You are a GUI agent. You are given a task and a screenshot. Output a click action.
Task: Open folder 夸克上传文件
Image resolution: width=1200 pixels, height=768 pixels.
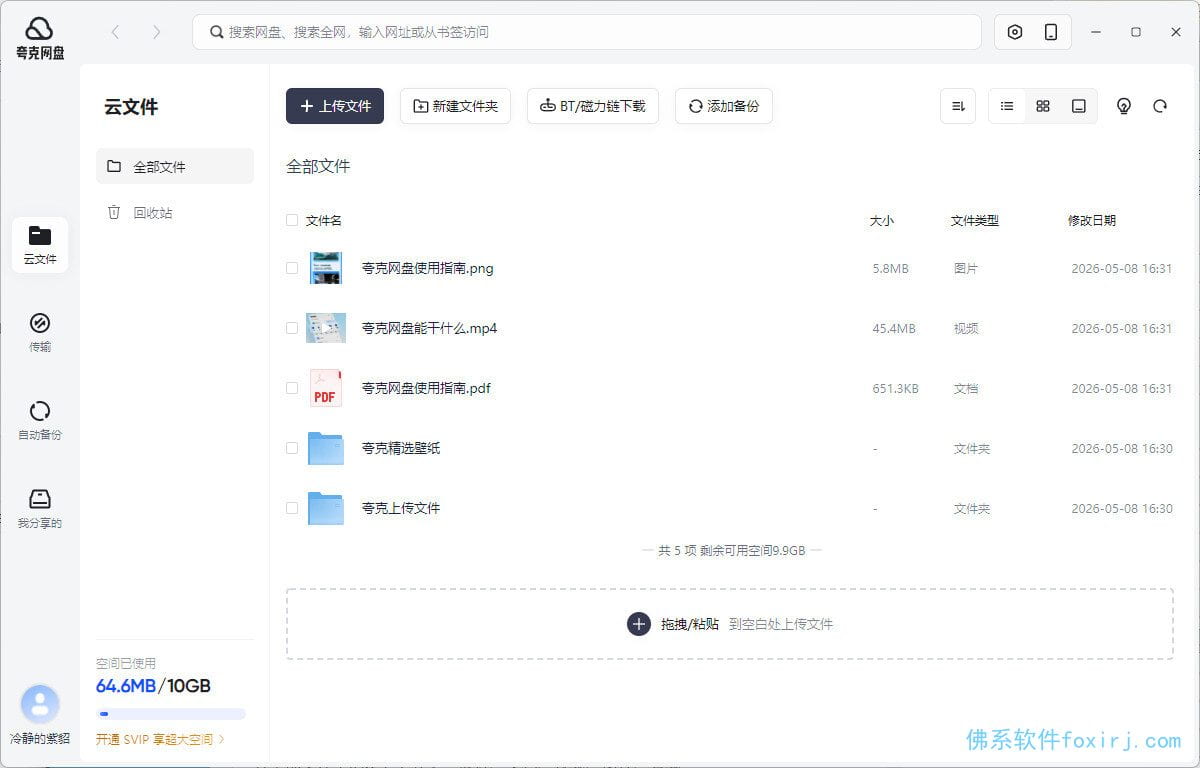[x=401, y=508]
